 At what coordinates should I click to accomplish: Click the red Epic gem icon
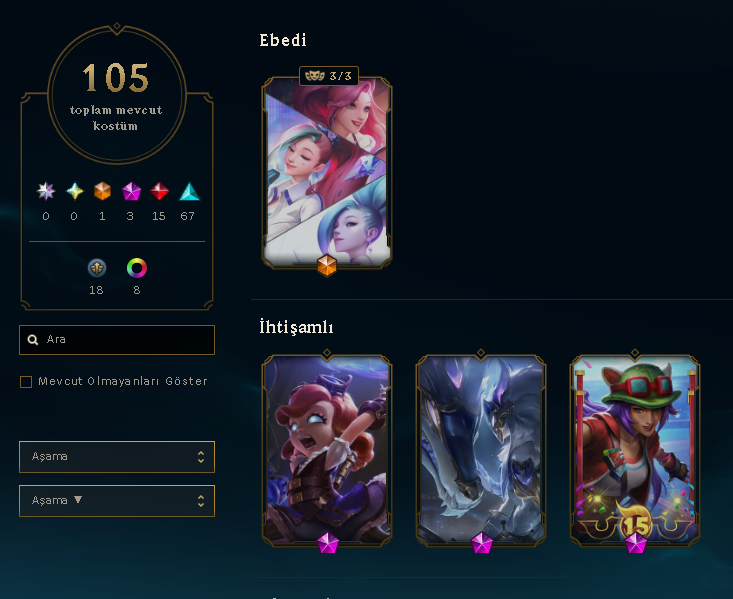tap(159, 191)
